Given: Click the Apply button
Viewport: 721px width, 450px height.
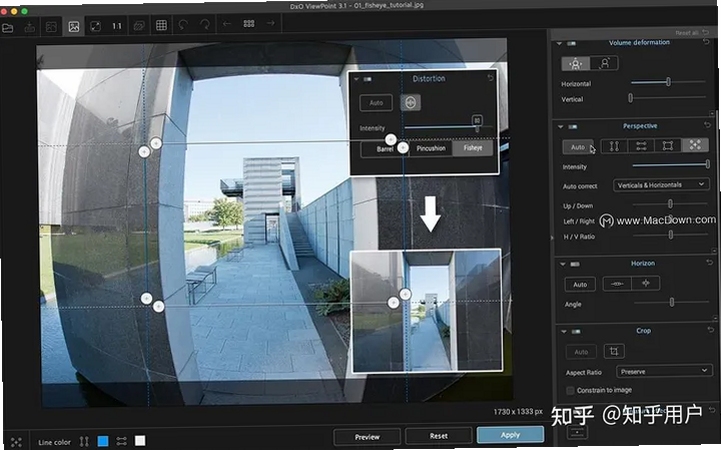Looking at the screenshot, I should 510,435.
